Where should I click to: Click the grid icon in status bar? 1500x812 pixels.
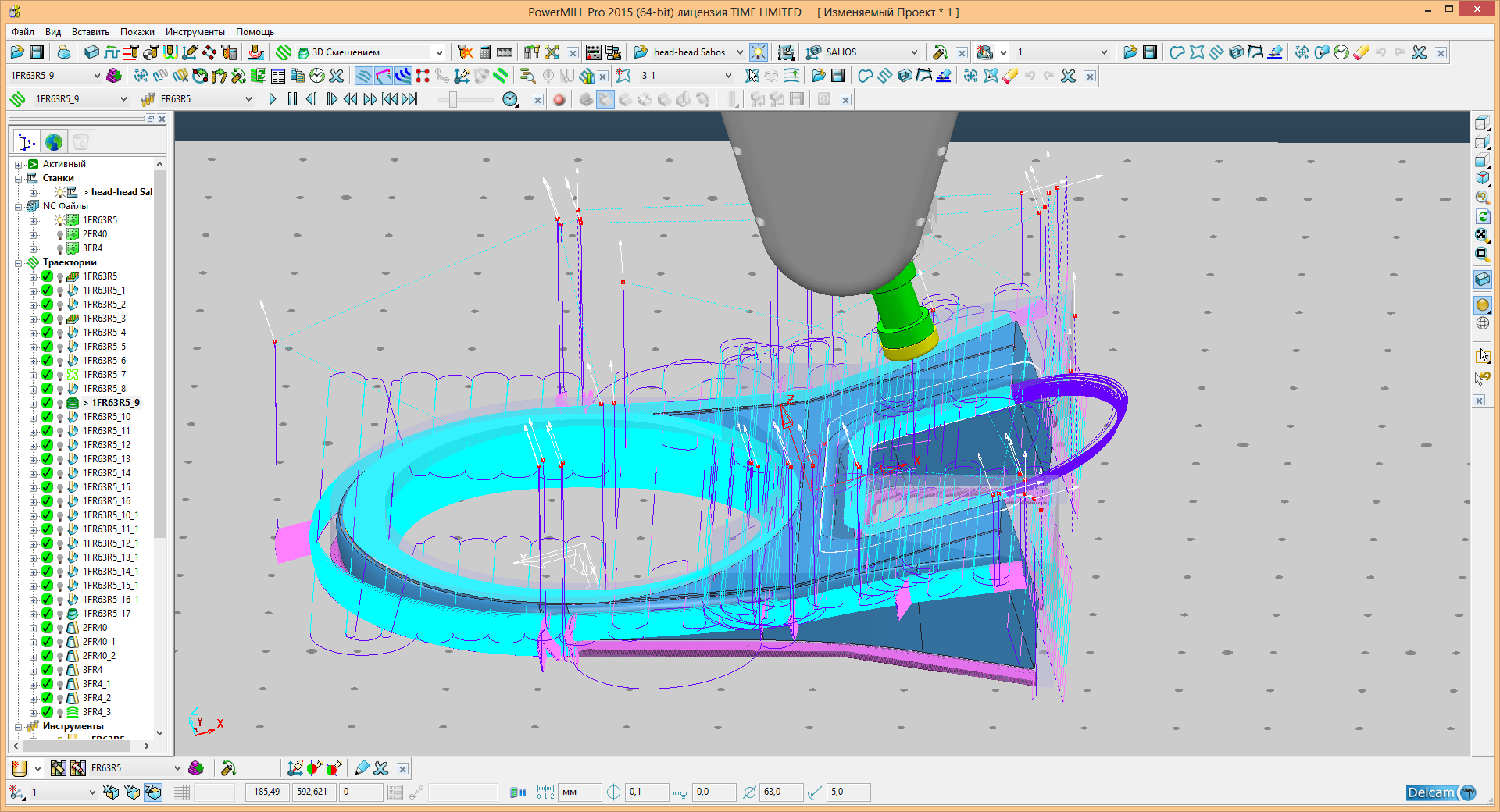[x=182, y=792]
